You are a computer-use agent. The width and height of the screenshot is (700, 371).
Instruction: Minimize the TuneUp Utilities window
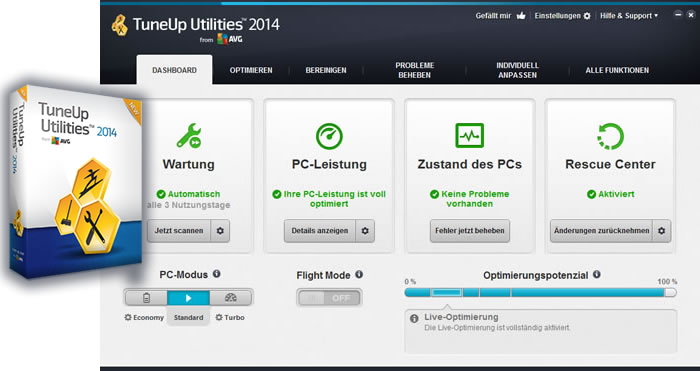[x=678, y=14]
